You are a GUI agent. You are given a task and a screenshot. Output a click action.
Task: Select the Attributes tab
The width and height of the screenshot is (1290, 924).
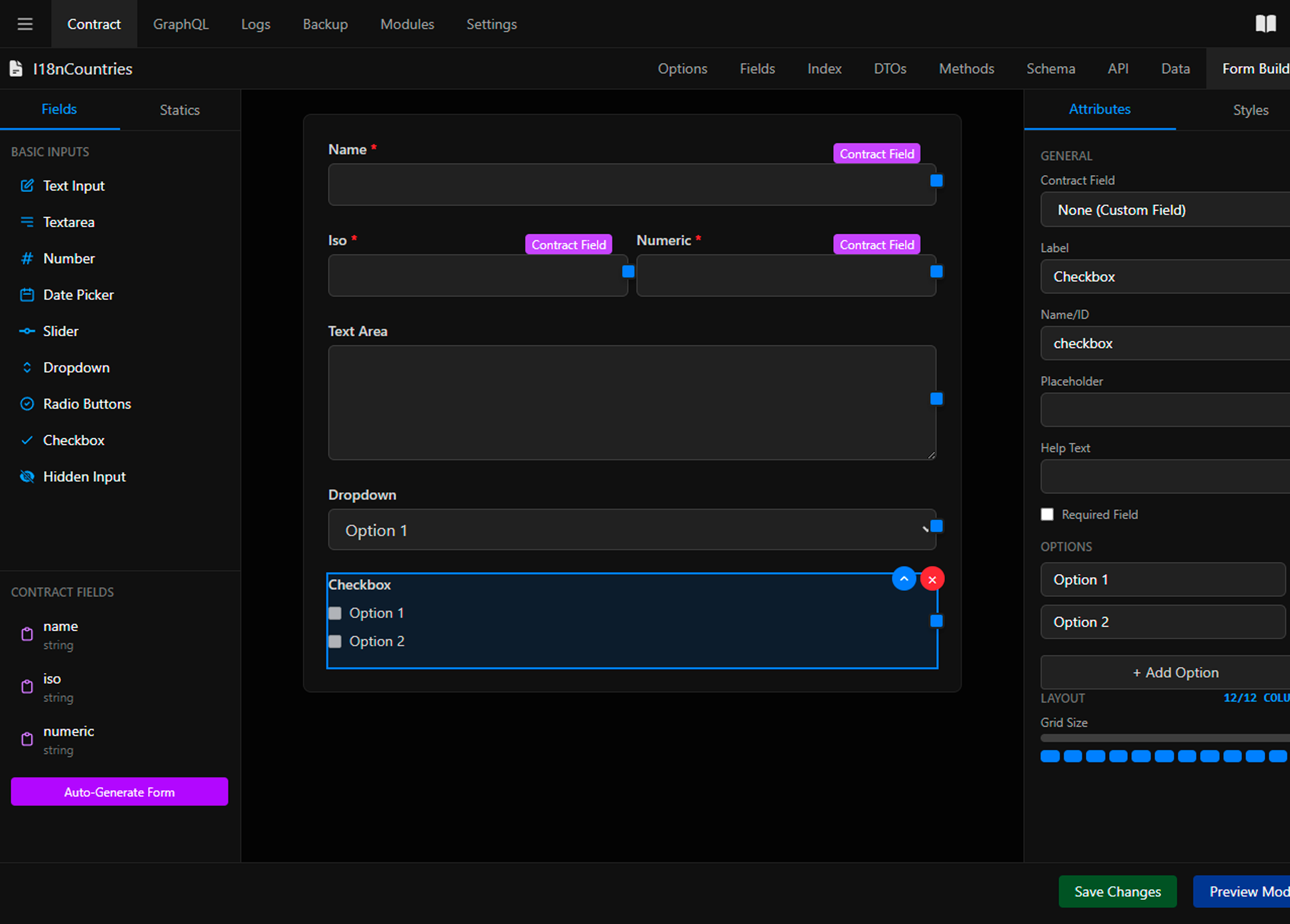pyautogui.click(x=1100, y=109)
